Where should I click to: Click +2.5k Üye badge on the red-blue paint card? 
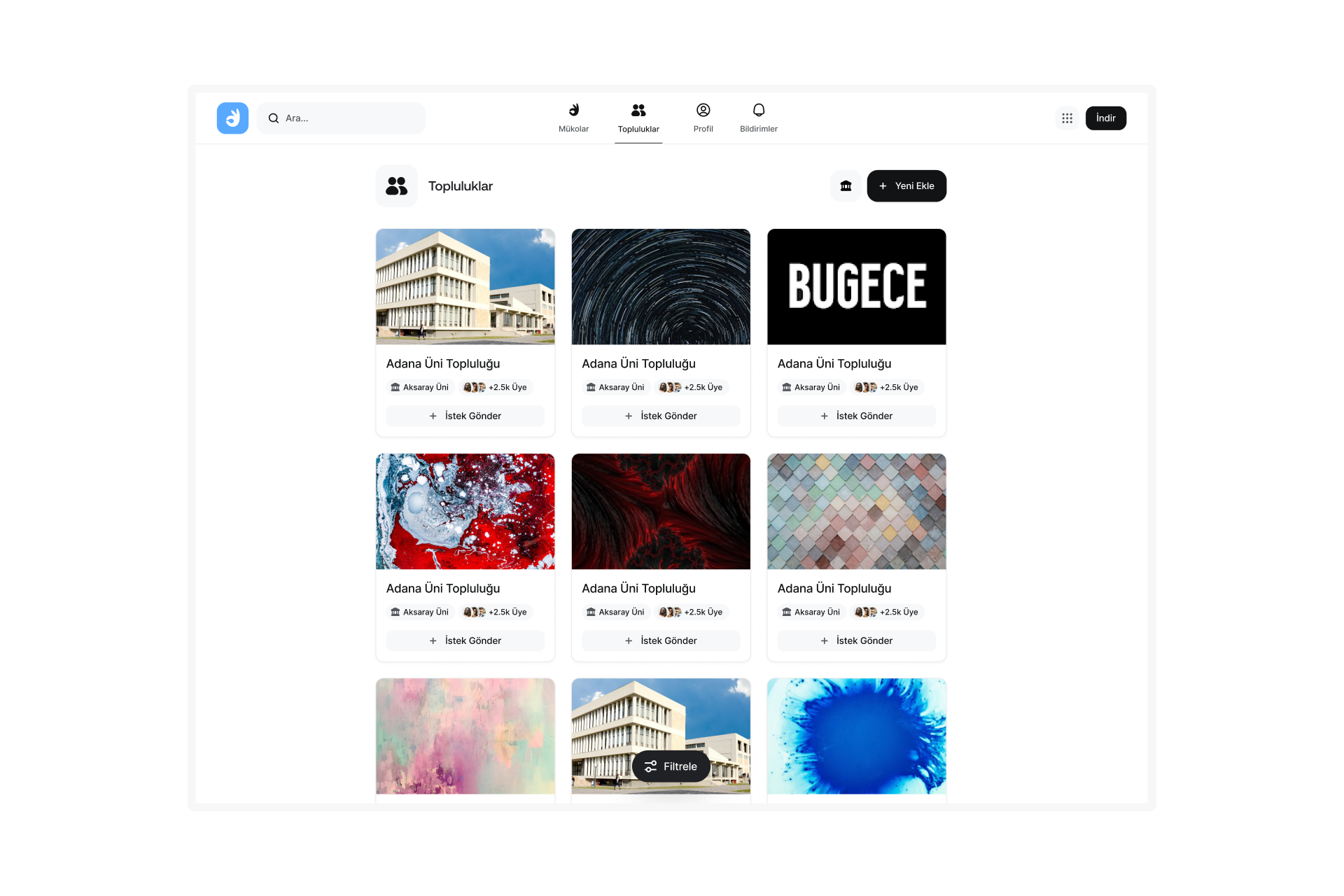pos(496,612)
